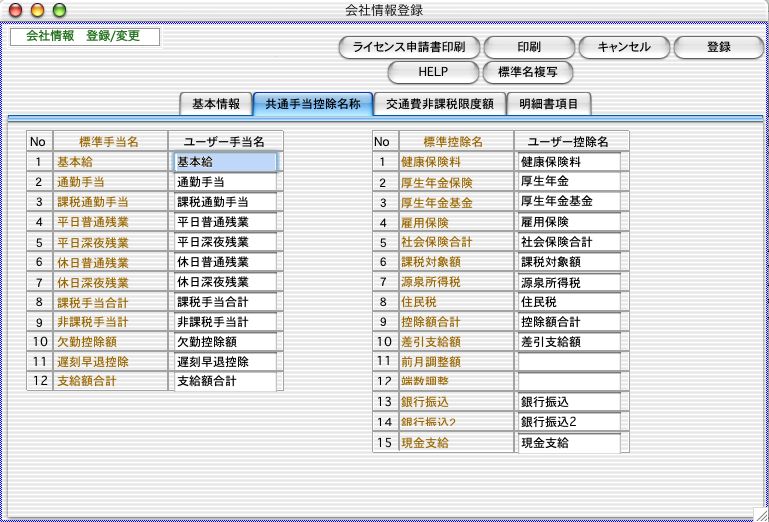The image size is (769, 522).
Task: Select the 通勤手当 user allowance field
Action: click(224, 182)
